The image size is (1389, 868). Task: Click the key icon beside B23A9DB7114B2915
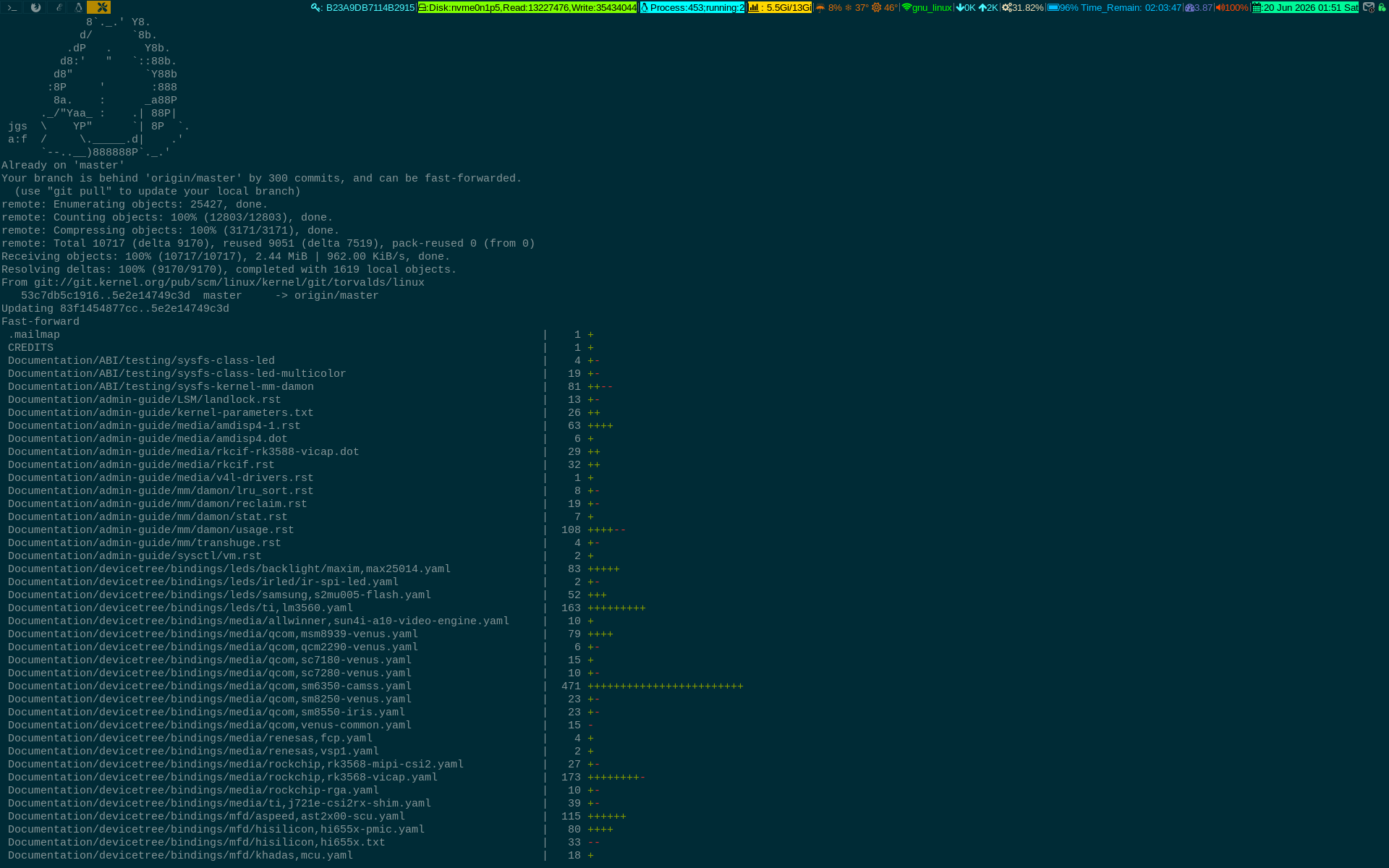315,7
